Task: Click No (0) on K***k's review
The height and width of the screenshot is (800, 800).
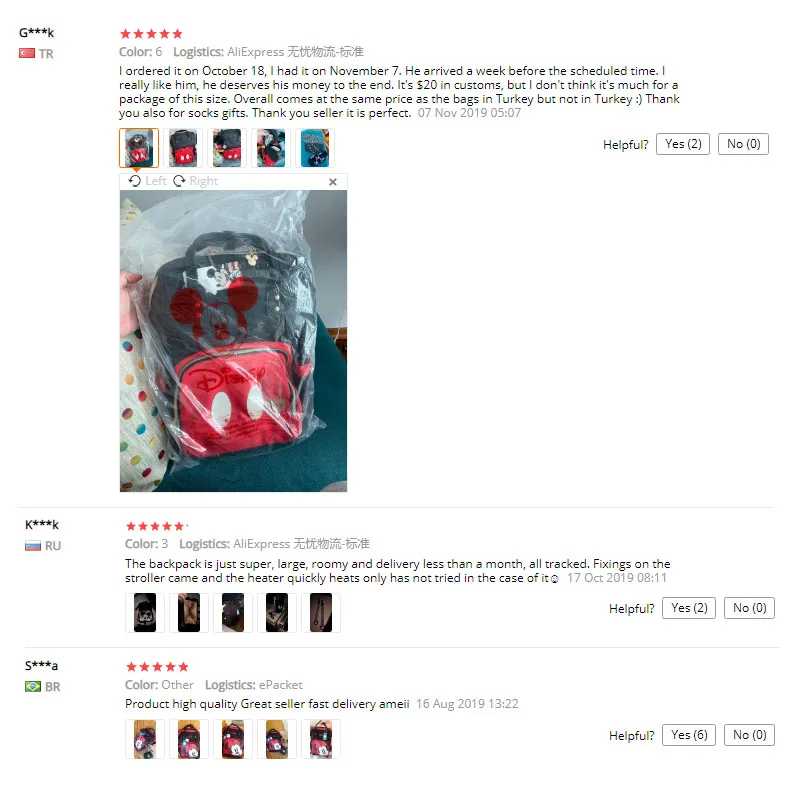Action: (x=749, y=608)
